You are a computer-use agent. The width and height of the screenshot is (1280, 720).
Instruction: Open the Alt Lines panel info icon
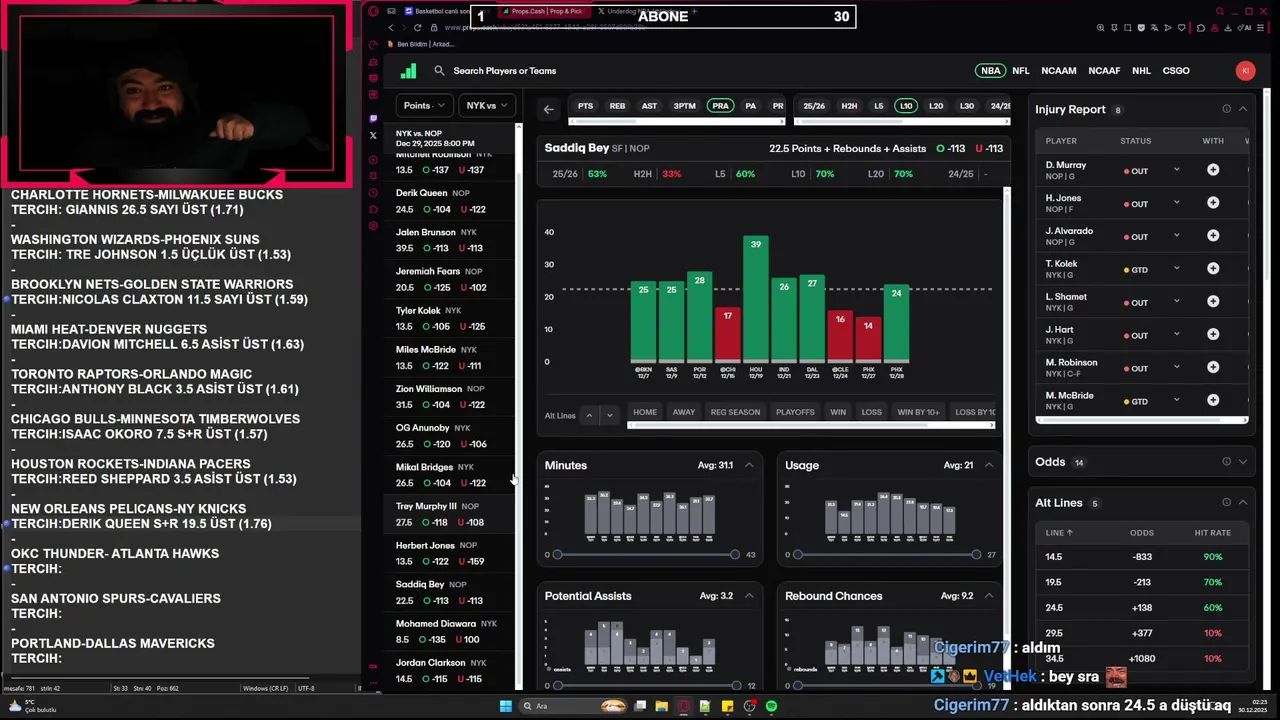point(1226,502)
